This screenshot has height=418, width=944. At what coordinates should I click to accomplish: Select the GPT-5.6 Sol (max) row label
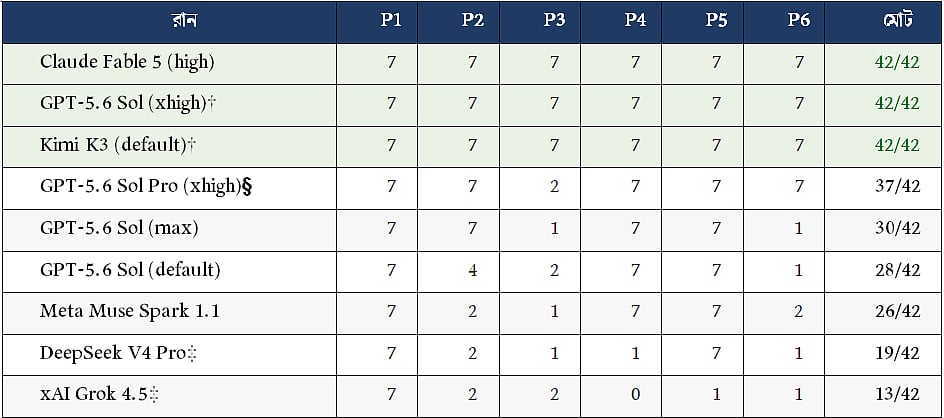[x=119, y=228]
